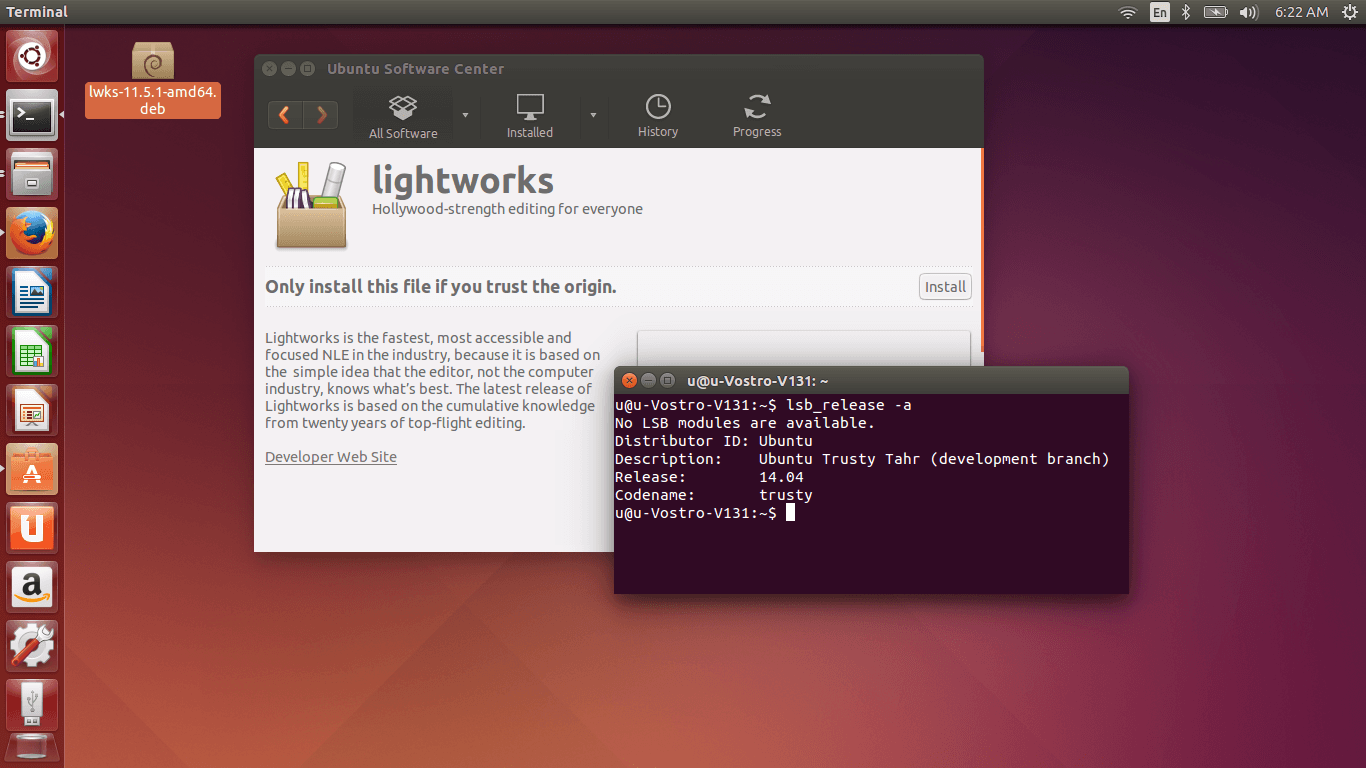Open All Software section
This screenshot has width=1366, height=768.
403,117
